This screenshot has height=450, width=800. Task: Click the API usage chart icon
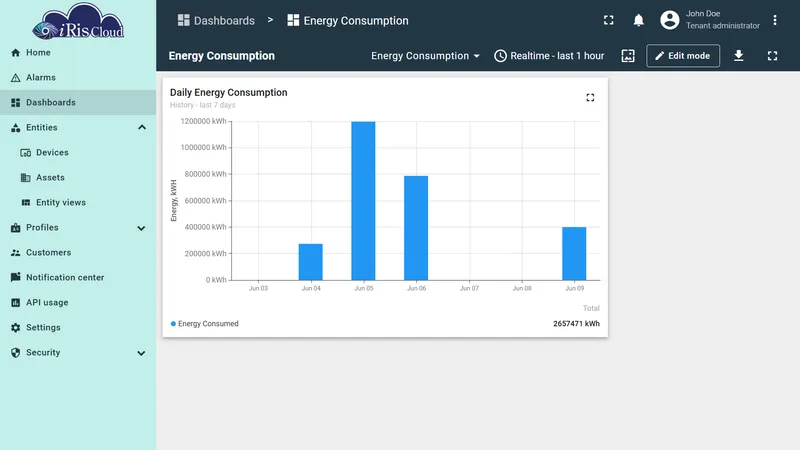(16, 303)
